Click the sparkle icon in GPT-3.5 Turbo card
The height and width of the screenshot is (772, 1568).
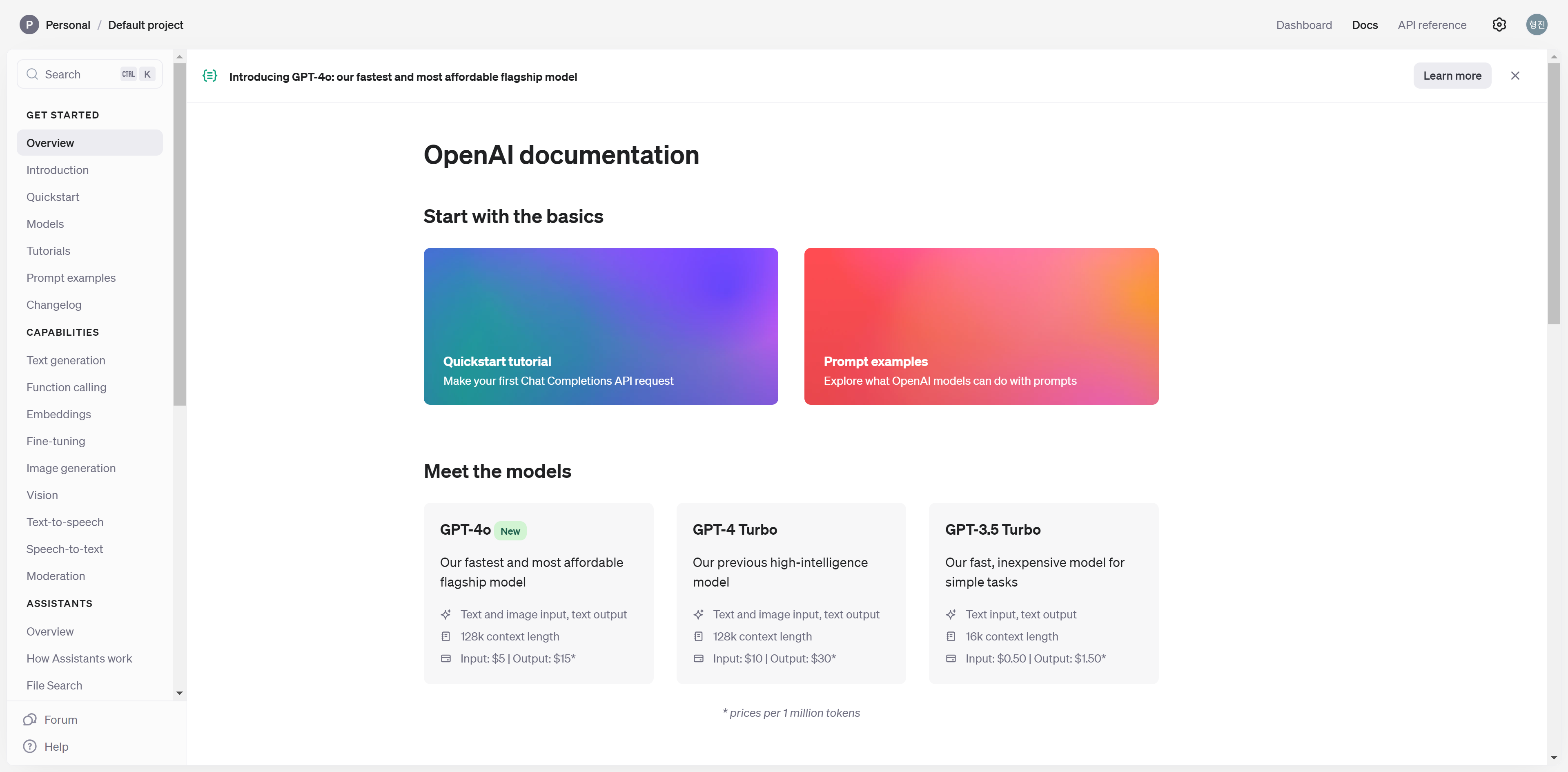pos(951,614)
